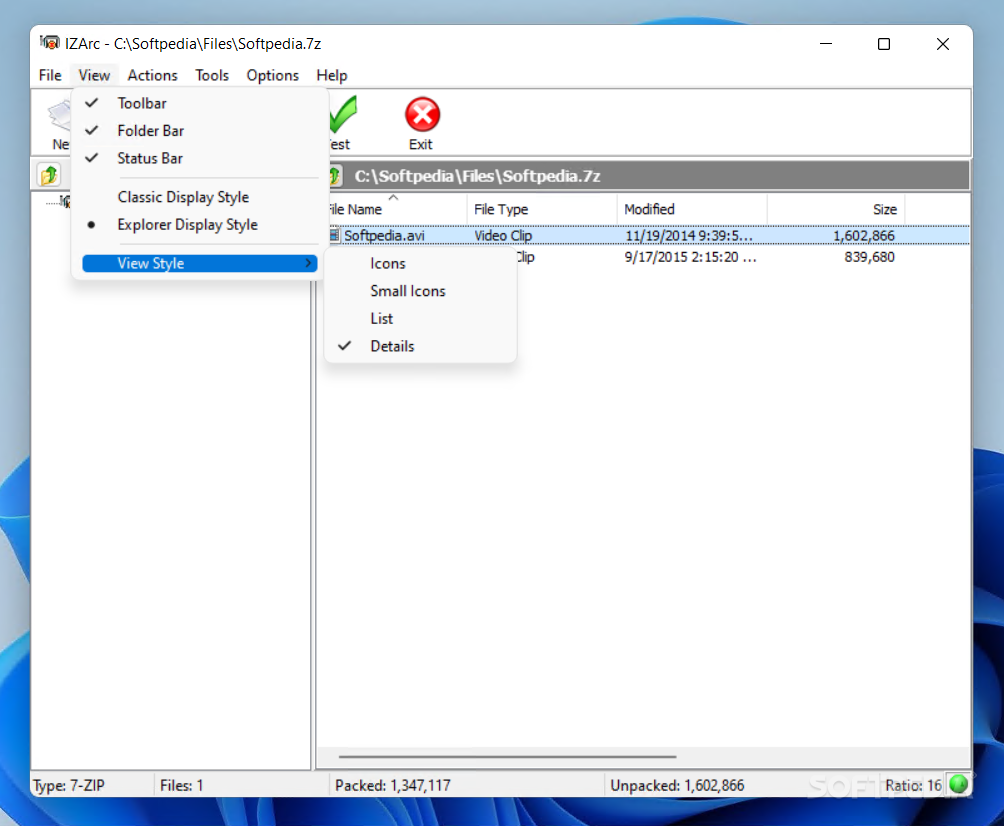This screenshot has width=1004, height=826.
Task: Click the 839,680 size value
Action: click(869, 257)
